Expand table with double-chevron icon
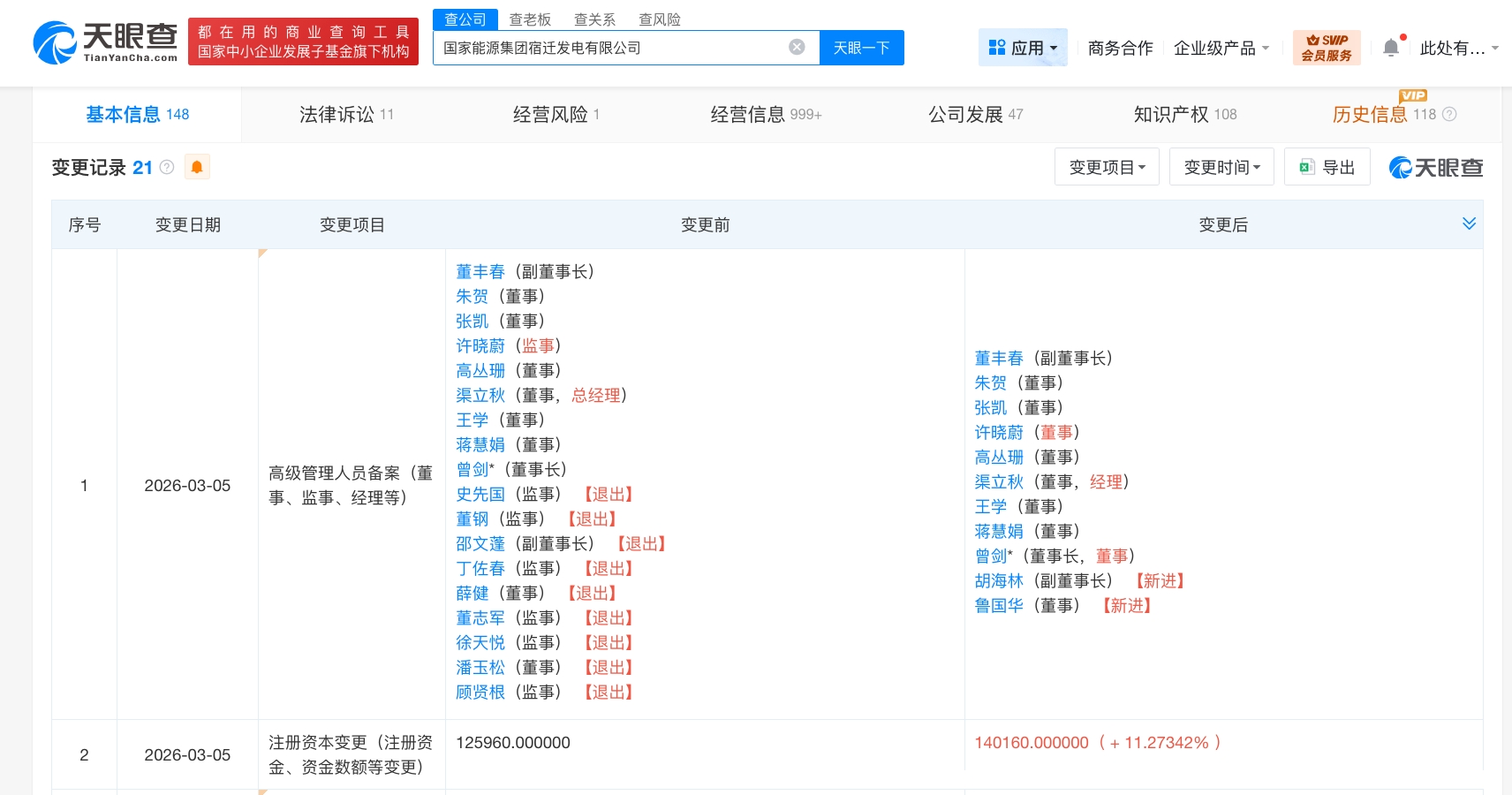 click(1469, 223)
